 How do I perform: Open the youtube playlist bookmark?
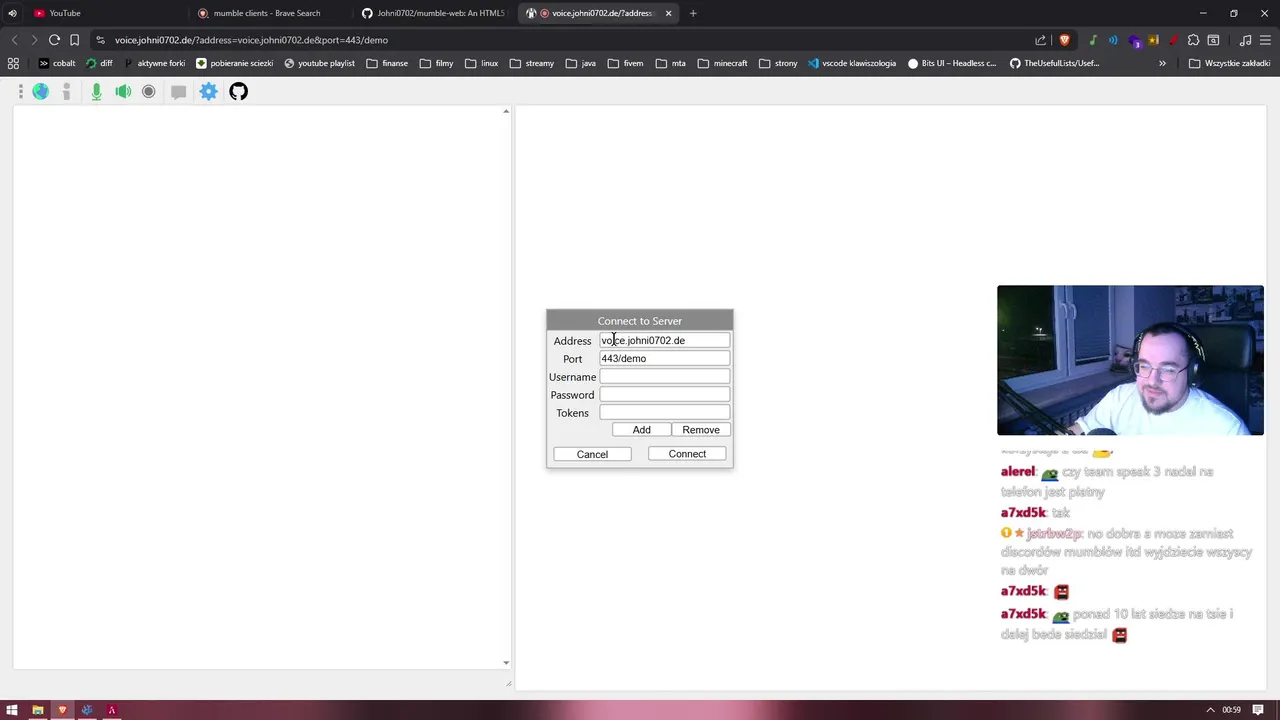[319, 63]
